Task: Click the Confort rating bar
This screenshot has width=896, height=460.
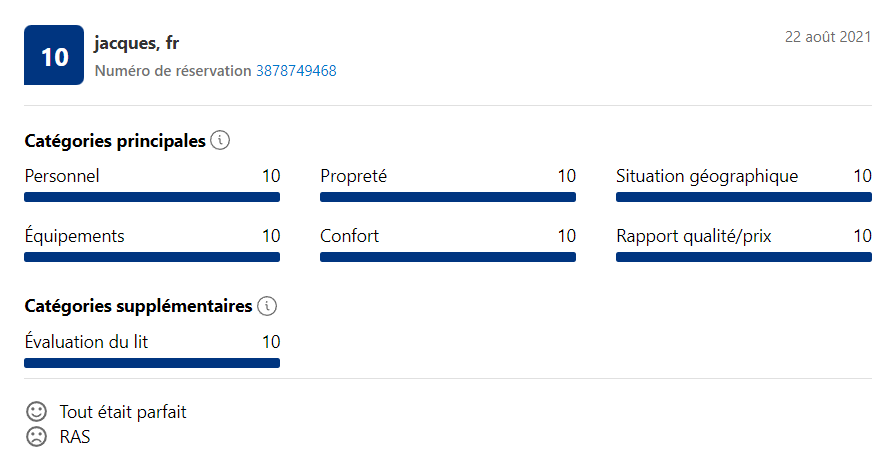Action: (x=448, y=257)
